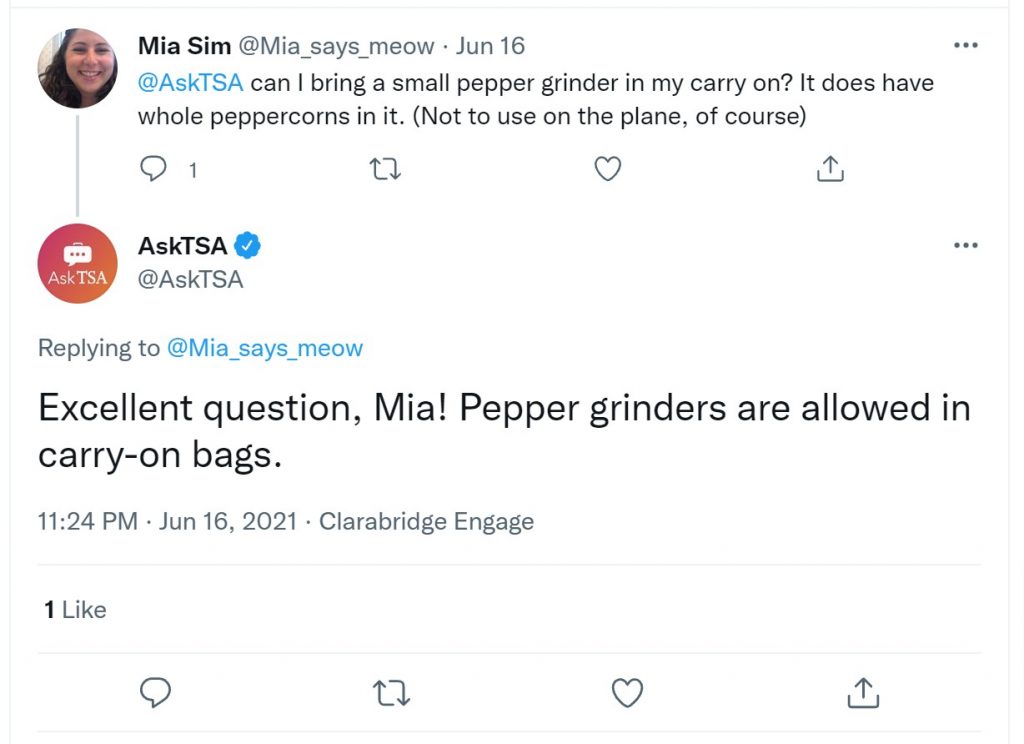Open more options for Mia Sim's tweet
The width and height of the screenshot is (1024, 744).
pos(965,45)
